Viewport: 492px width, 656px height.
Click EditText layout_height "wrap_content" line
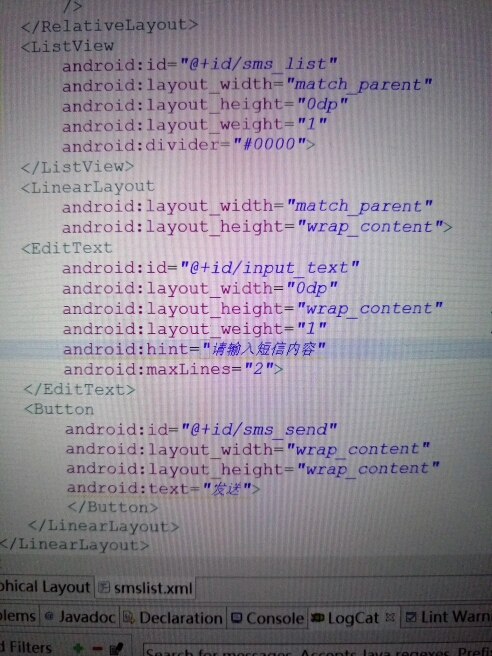click(253, 308)
